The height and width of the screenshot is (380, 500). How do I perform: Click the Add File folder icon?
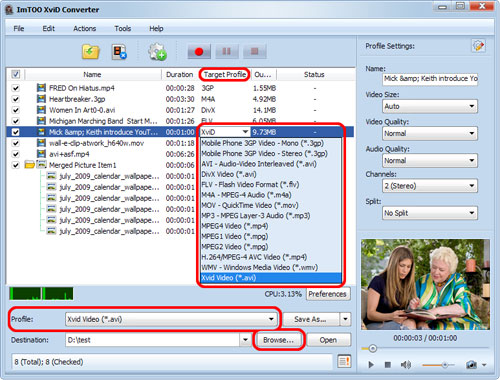pos(91,52)
